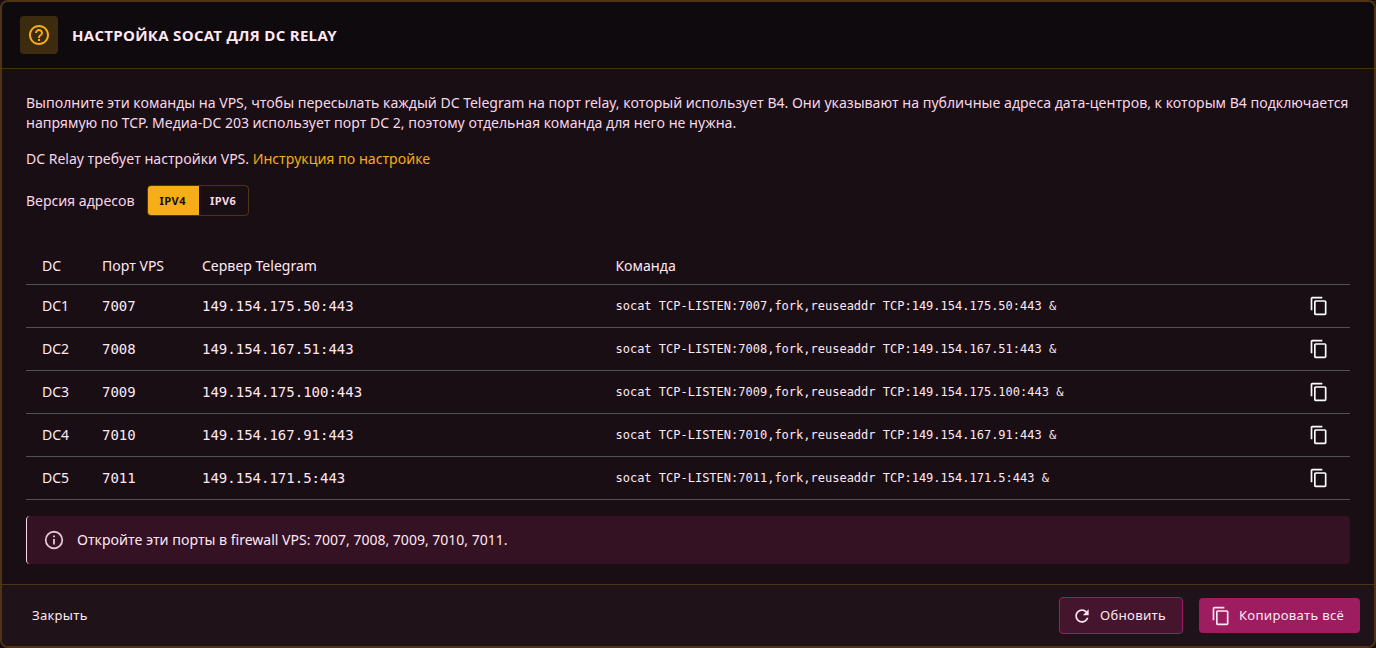Select Telegram server 149.154.171.5:443
The height and width of the screenshot is (648, 1376).
pyautogui.click(x=274, y=478)
